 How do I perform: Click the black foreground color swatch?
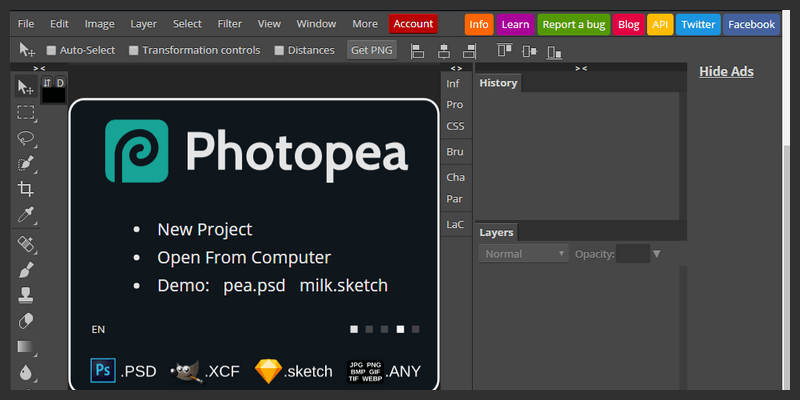pos(53,96)
